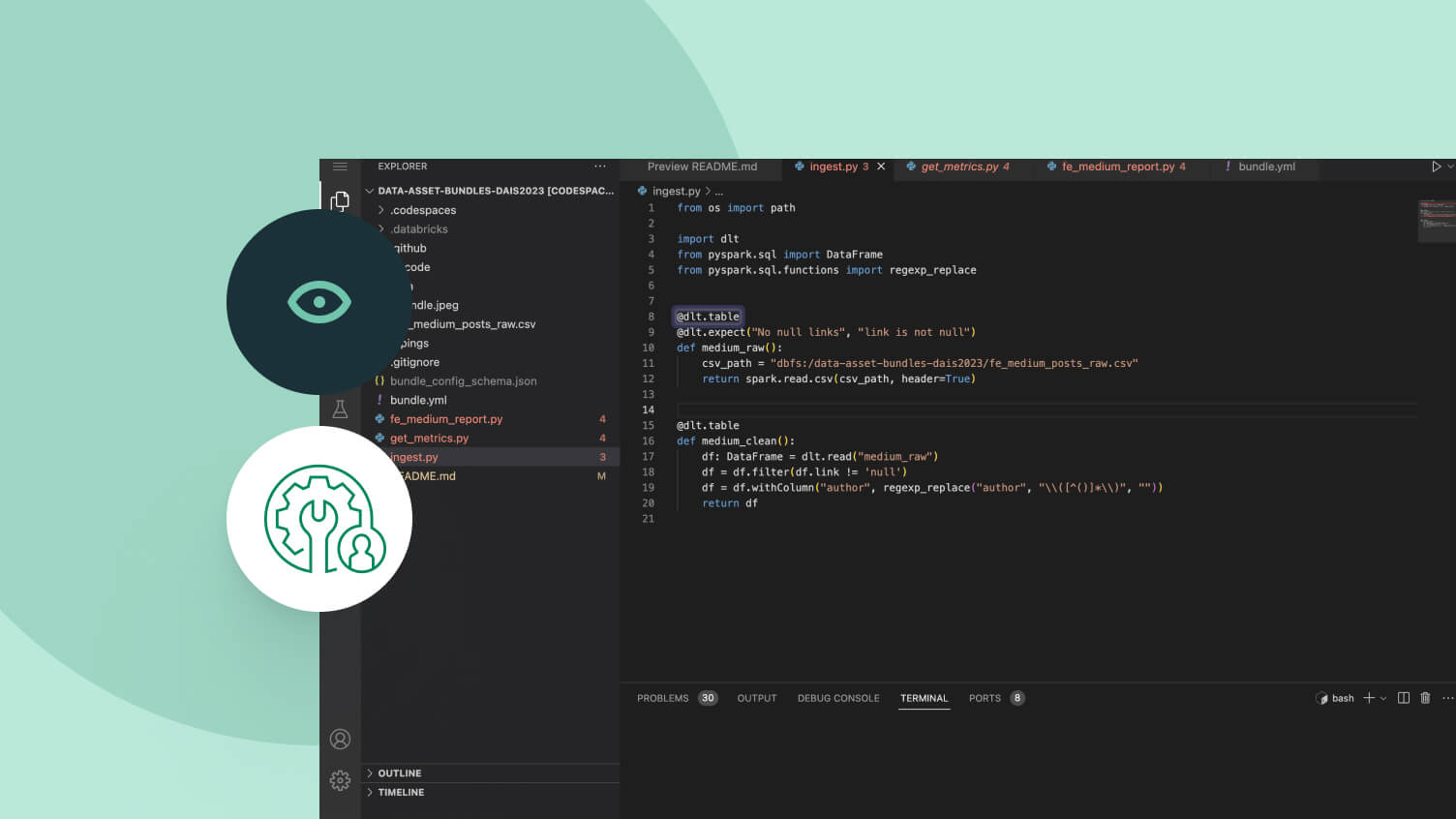This screenshot has width=1456, height=819.
Task: Create a new terminal with plus icon
Action: coord(1369,698)
